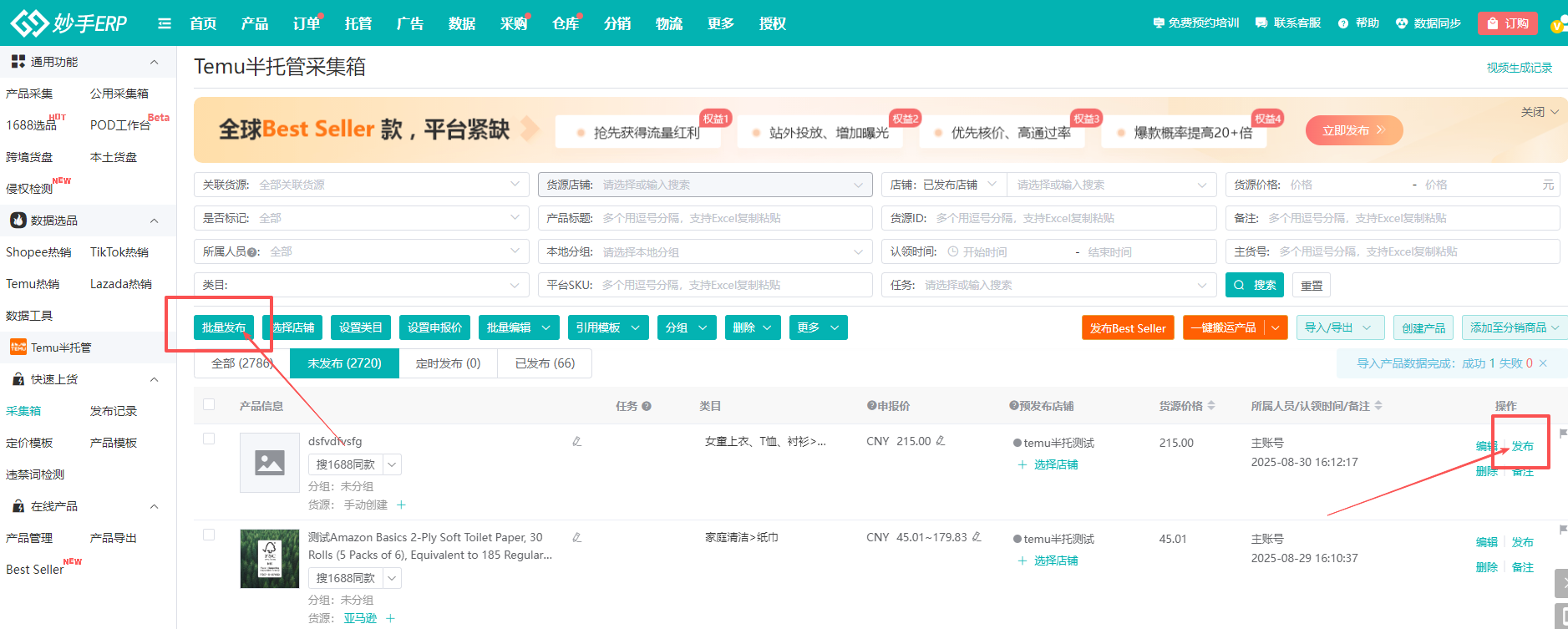Switch to the 已发布 (66) tab
The width and height of the screenshot is (1568, 629).
pos(545,363)
